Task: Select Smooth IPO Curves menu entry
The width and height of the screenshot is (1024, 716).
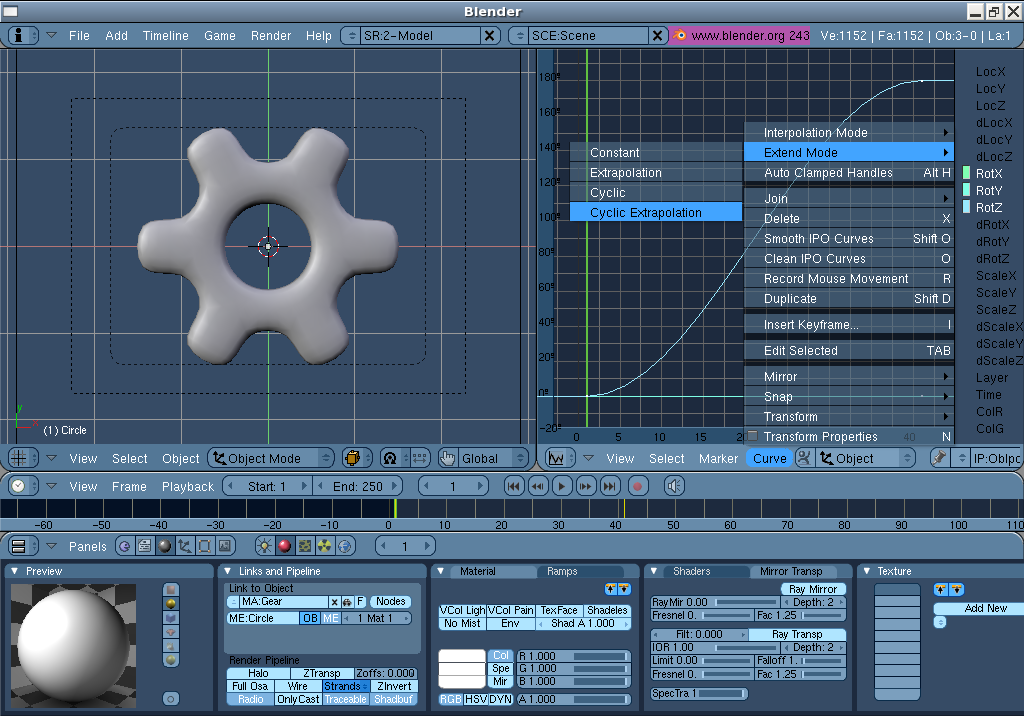Action: [848, 238]
